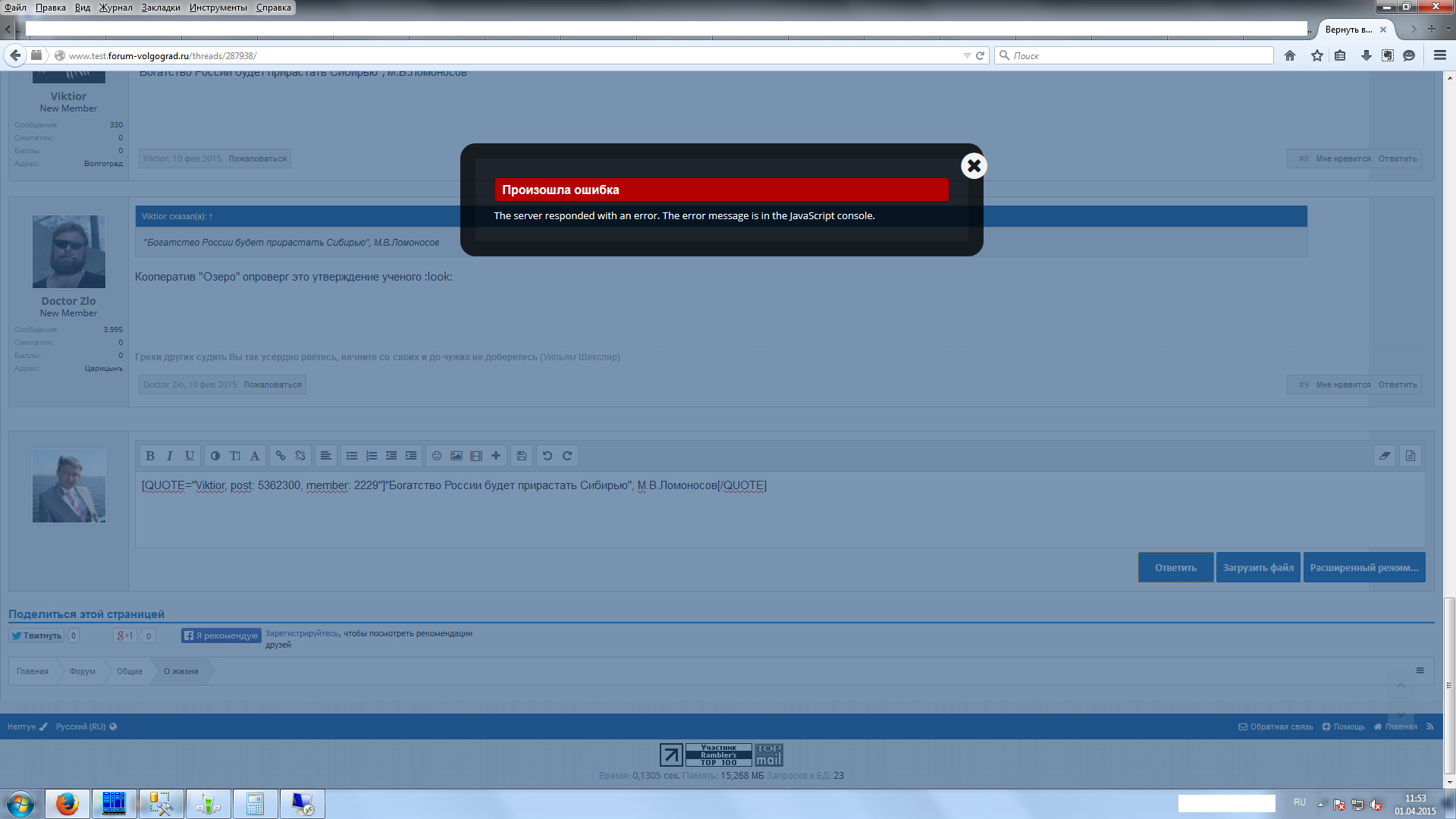This screenshot has height=819, width=1456.
Task: Click the insert media film icon
Action: pos(476,456)
